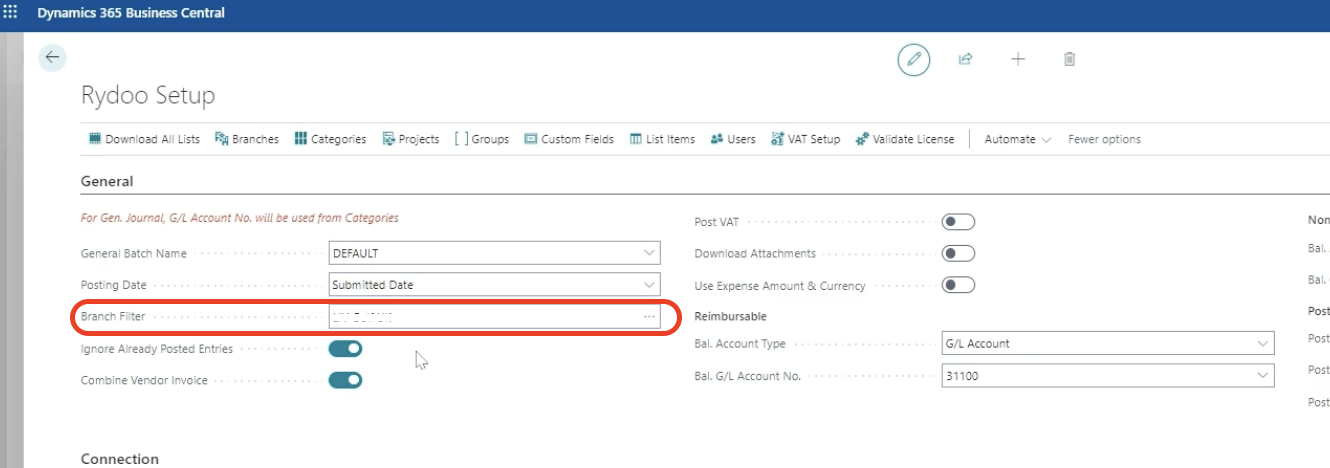The height and width of the screenshot is (468, 1330).
Task: Toggle Combine Vendor Invoice switch
Action: coord(345,380)
